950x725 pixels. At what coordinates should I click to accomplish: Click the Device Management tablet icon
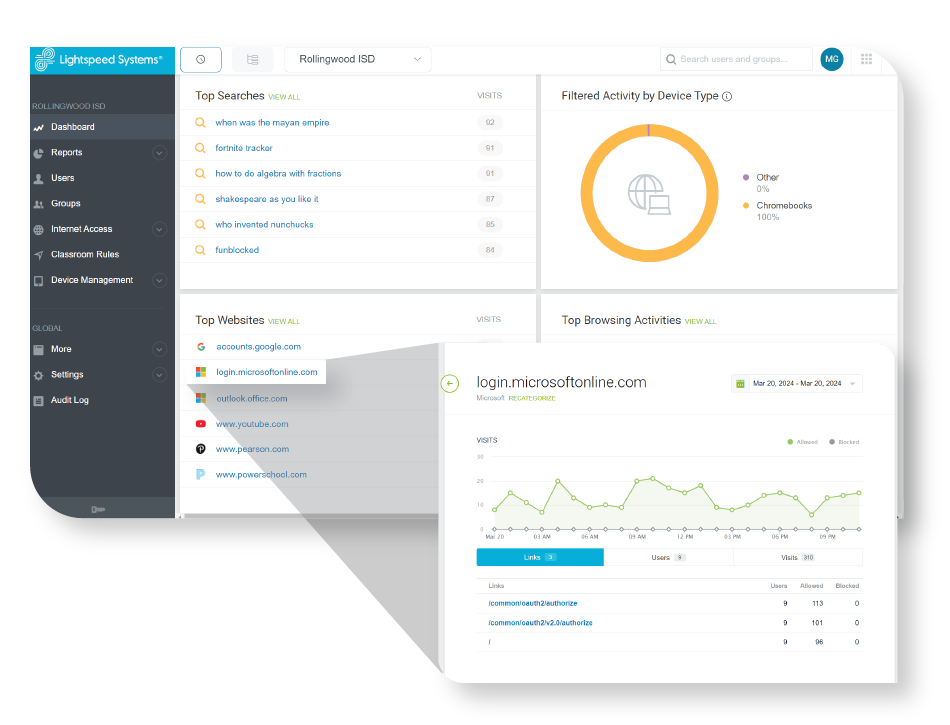(x=38, y=280)
